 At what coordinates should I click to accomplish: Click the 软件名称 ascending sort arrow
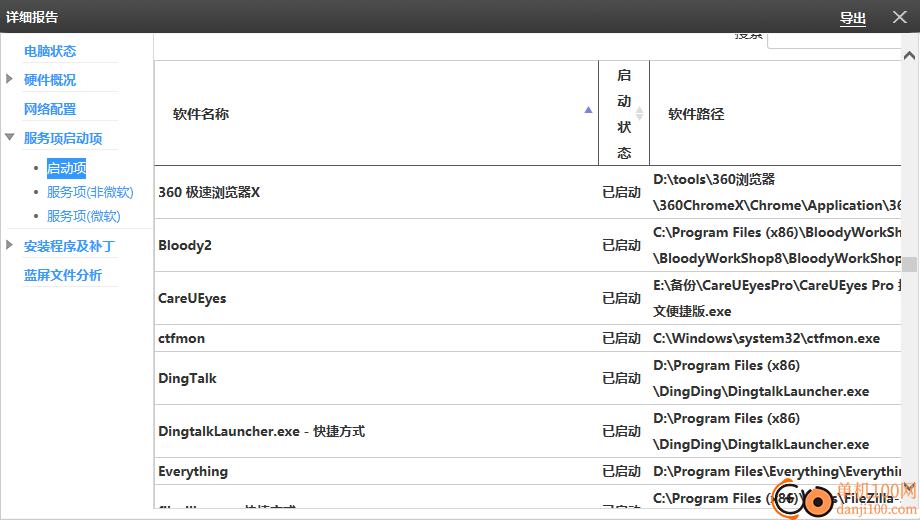pyautogui.click(x=588, y=110)
